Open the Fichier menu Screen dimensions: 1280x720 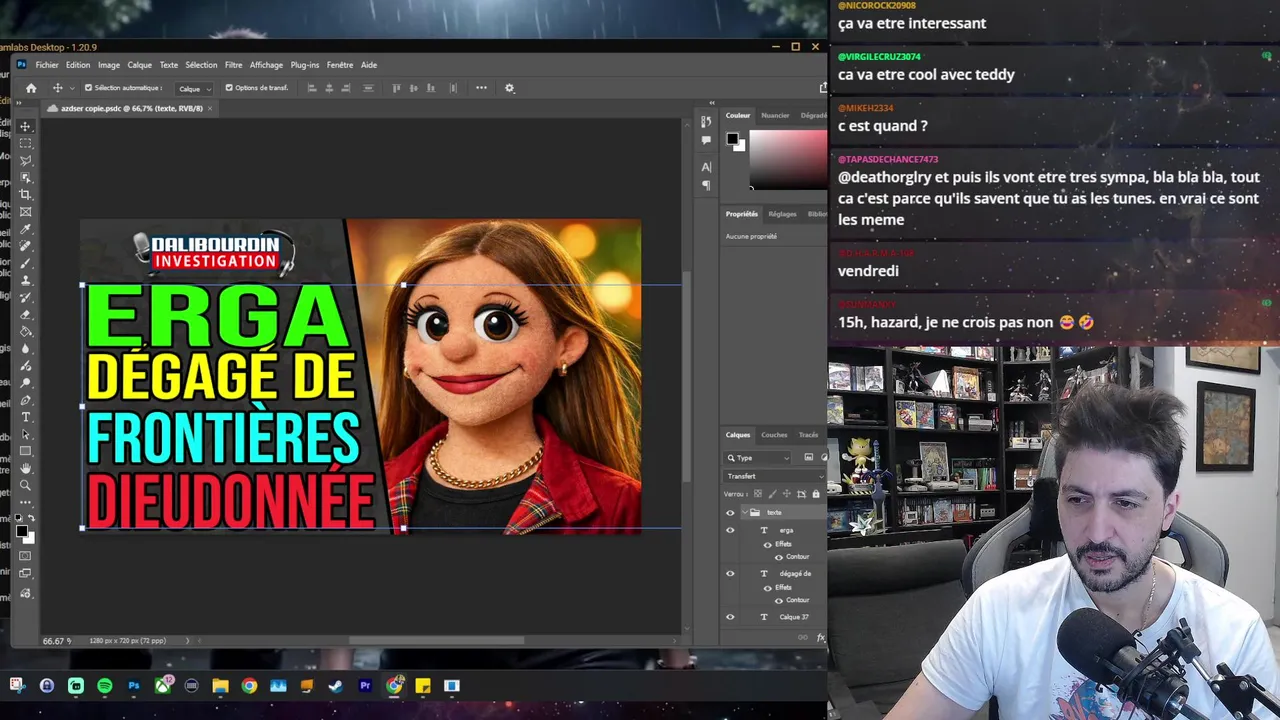coord(47,65)
